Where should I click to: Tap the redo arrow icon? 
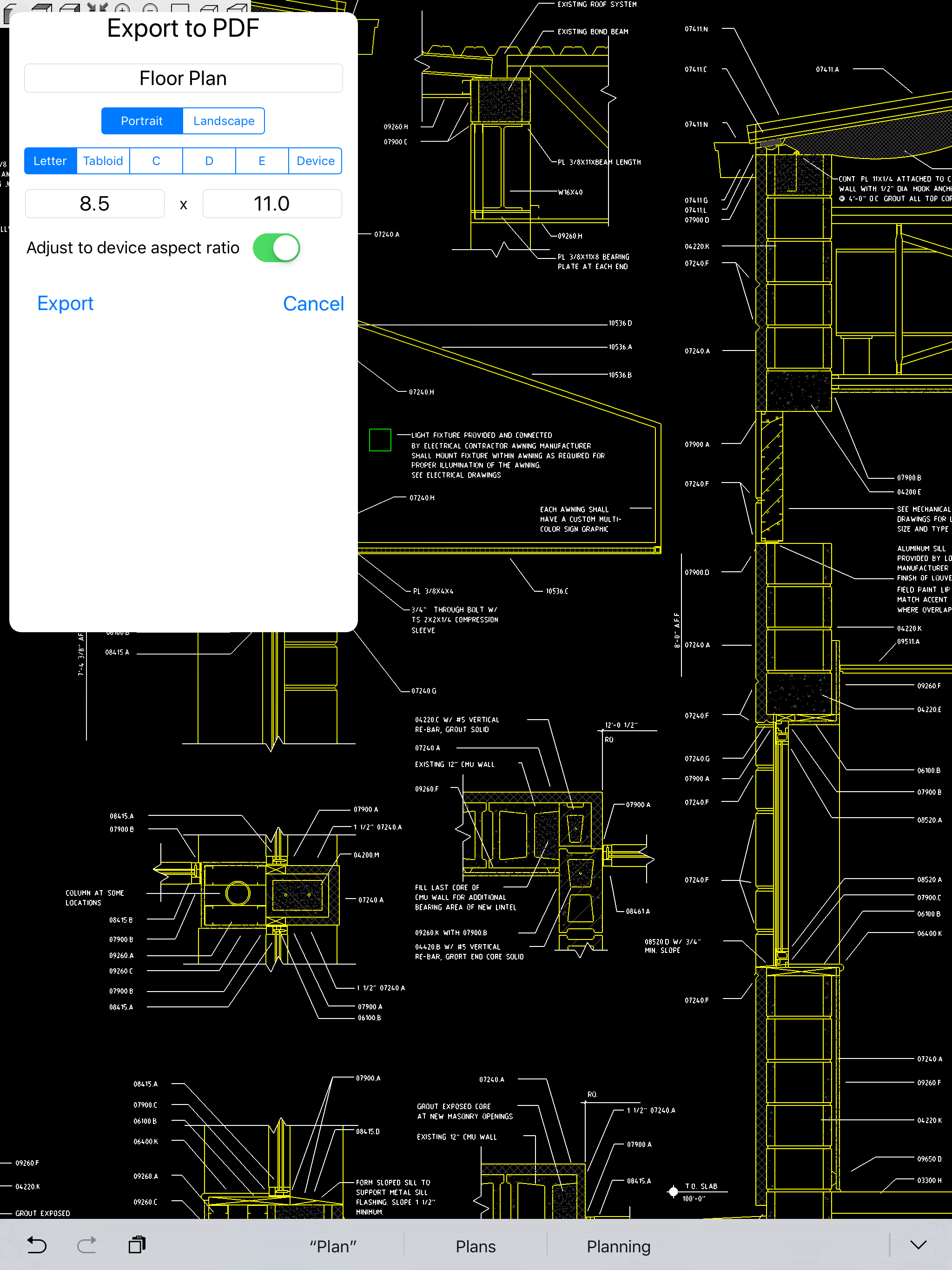[x=87, y=1245]
